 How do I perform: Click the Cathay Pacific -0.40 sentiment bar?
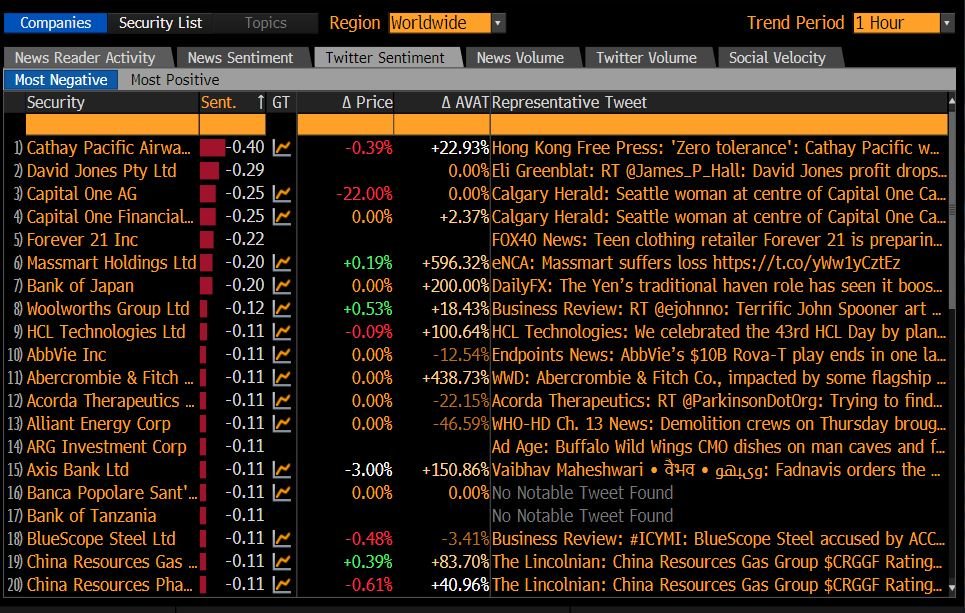point(212,148)
